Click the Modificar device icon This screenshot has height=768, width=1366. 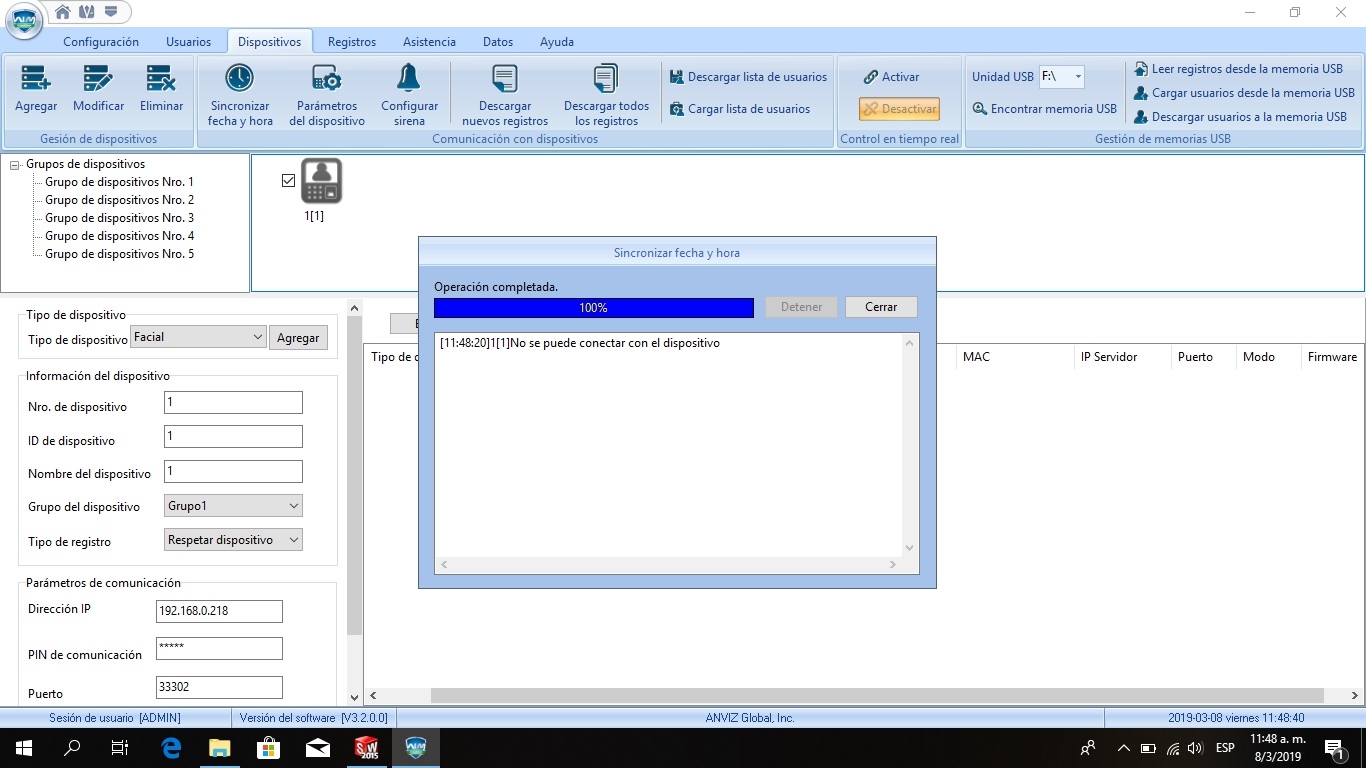[98, 78]
